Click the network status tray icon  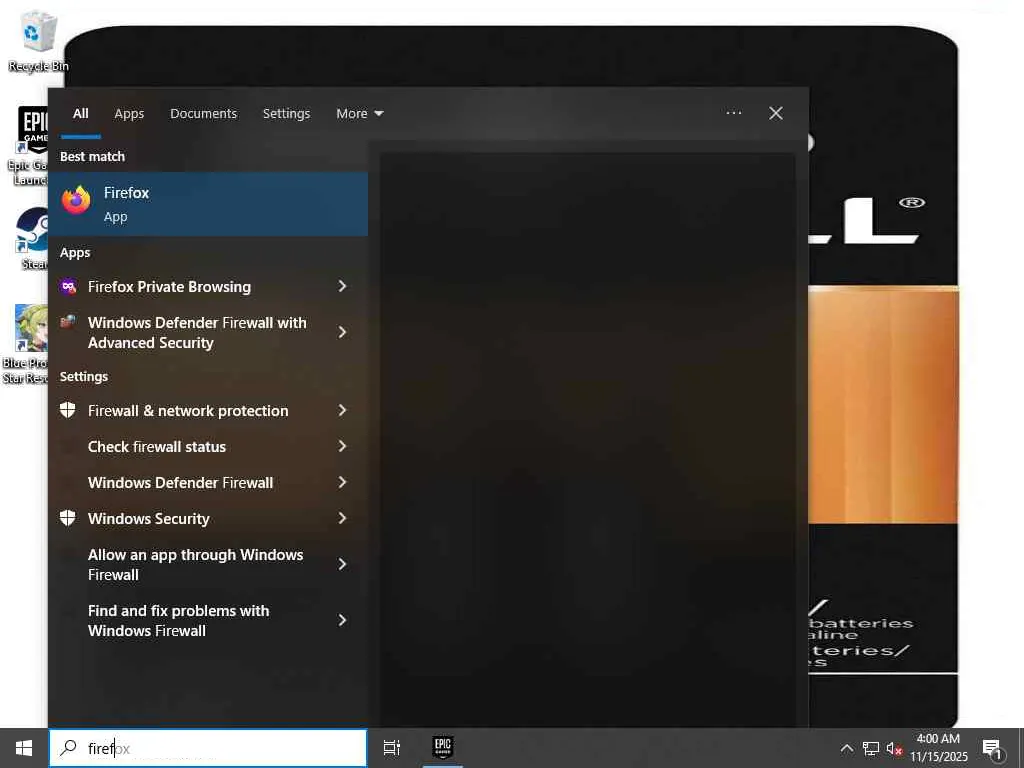click(x=871, y=748)
